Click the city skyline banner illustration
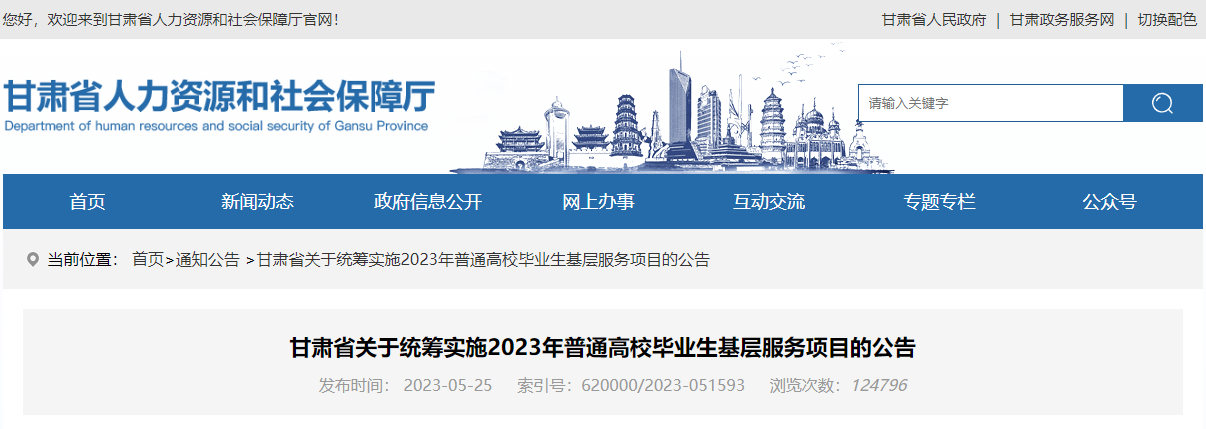 coord(673,108)
